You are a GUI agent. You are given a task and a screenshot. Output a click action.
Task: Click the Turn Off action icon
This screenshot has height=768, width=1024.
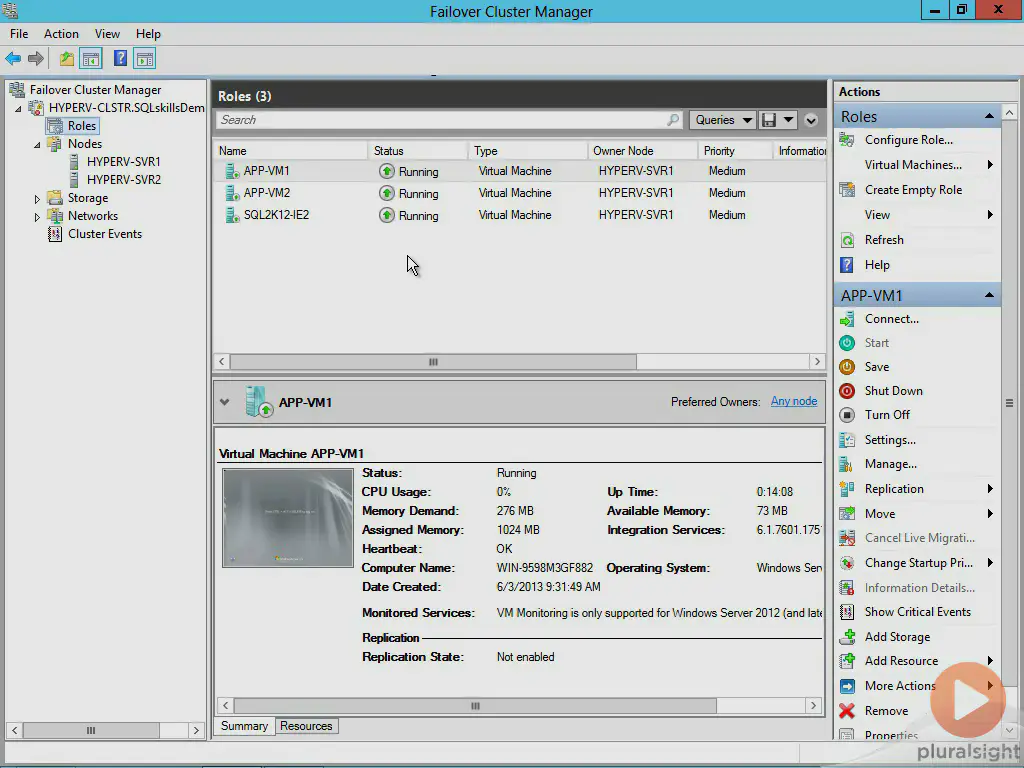pyautogui.click(x=847, y=415)
